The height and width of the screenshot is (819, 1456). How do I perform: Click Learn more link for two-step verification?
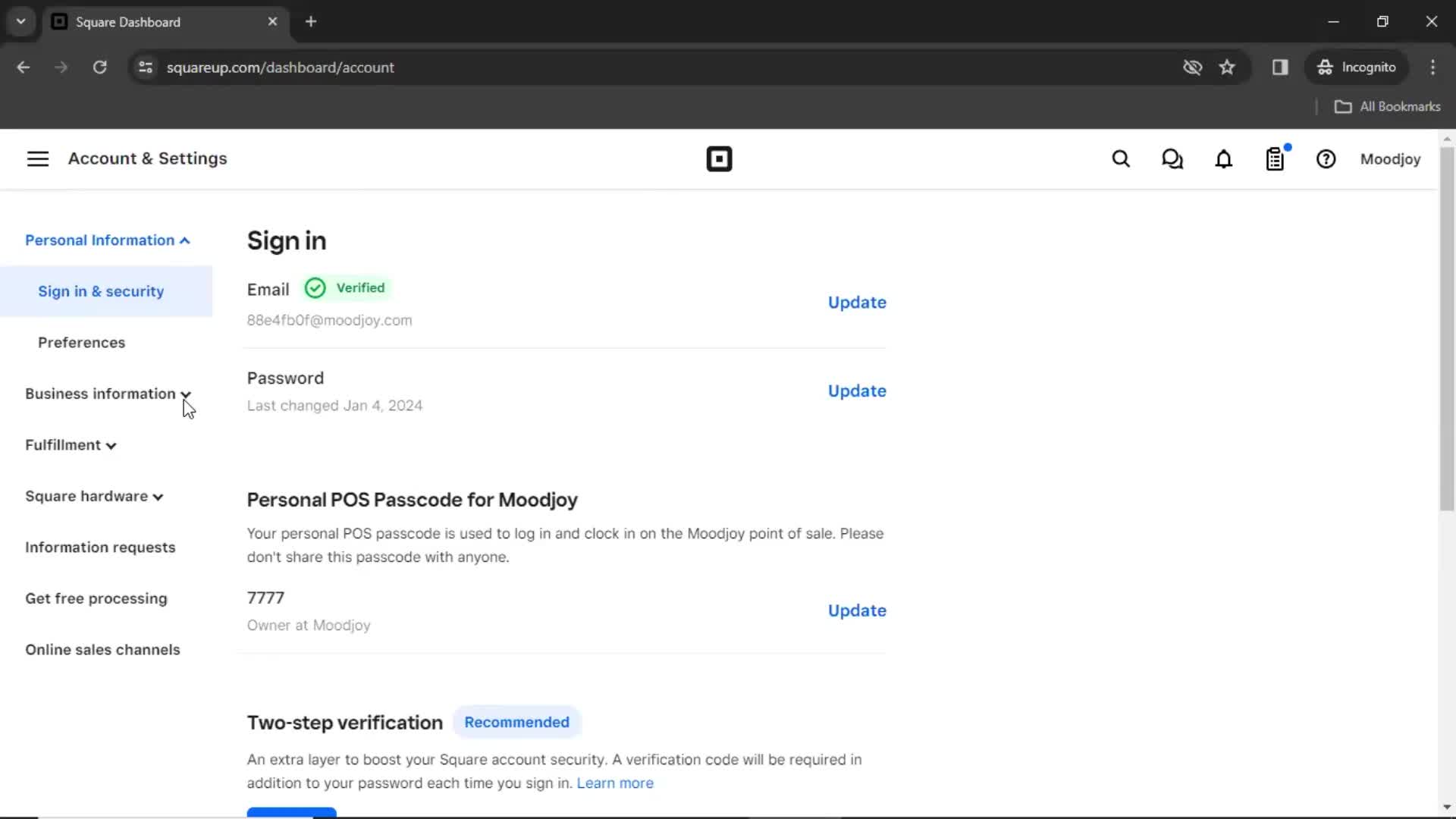coord(615,783)
